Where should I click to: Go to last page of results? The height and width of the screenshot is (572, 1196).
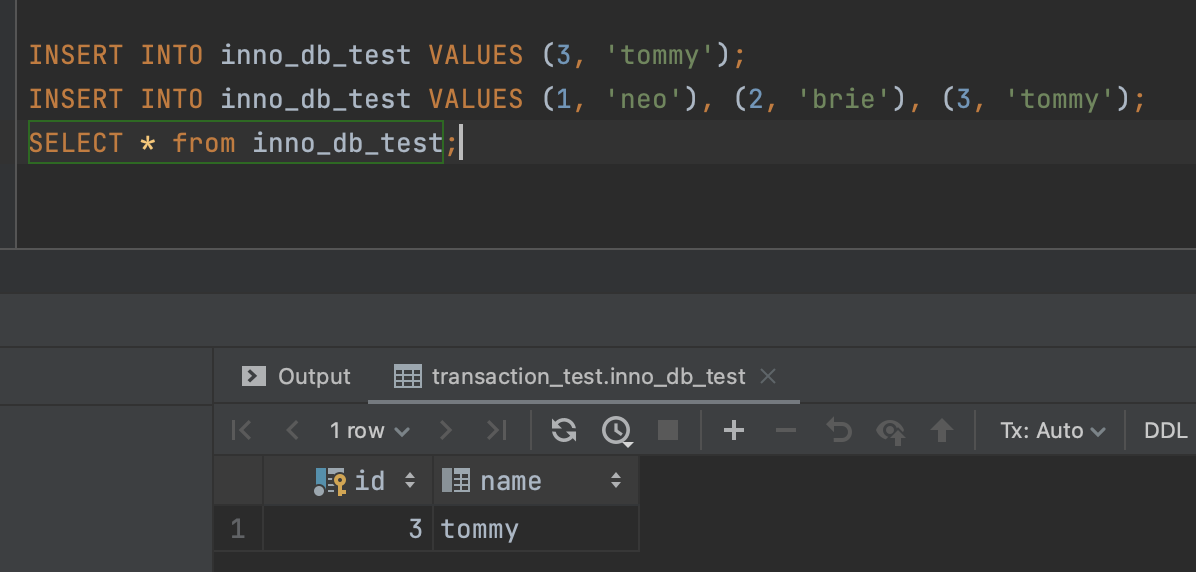pyautogui.click(x=496, y=430)
